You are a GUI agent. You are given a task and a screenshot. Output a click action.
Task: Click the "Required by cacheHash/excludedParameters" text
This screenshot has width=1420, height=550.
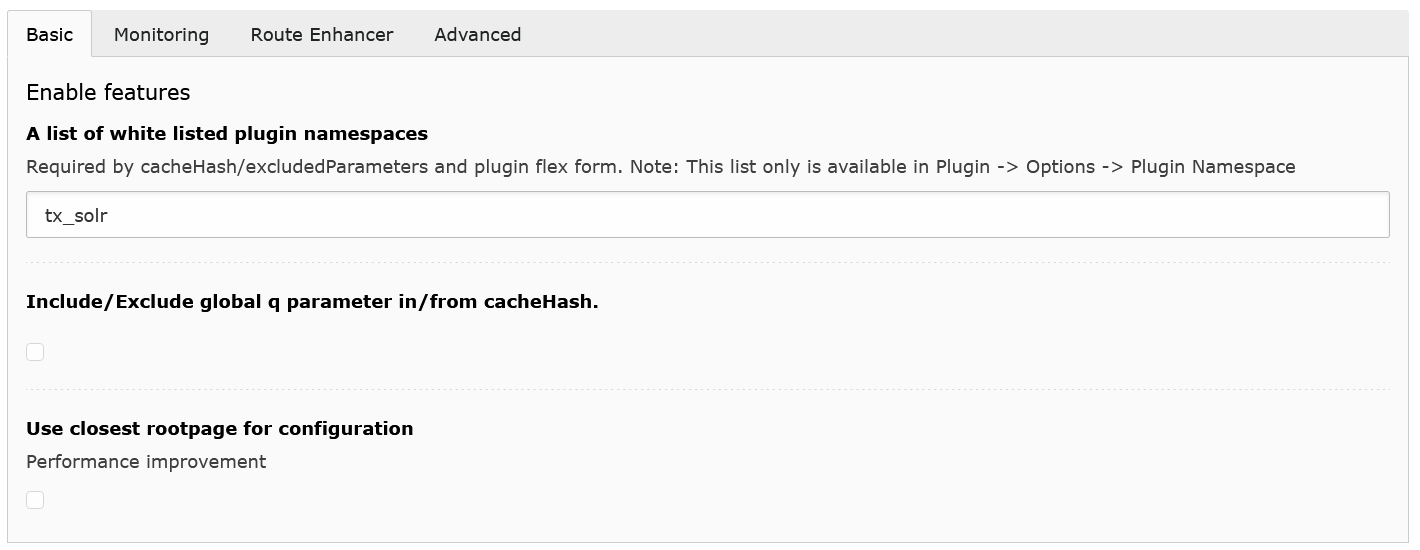click(x=226, y=167)
